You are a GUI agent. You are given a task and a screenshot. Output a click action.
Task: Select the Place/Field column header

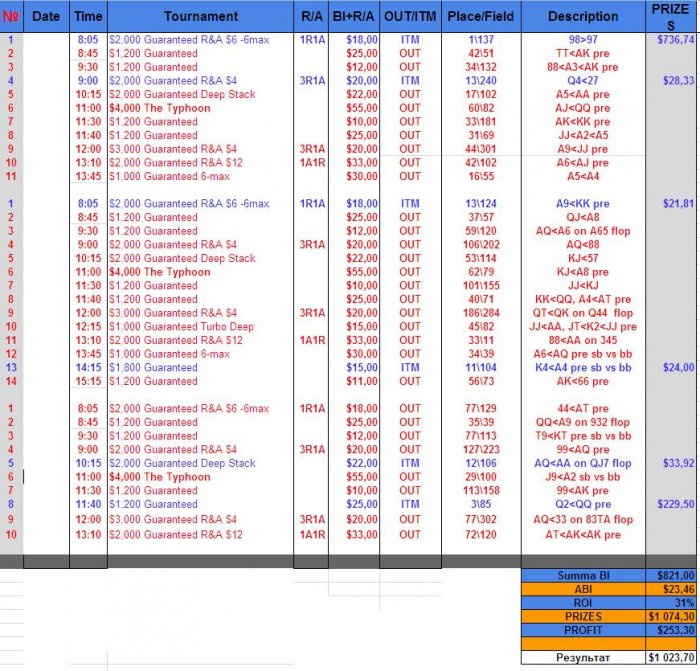point(481,17)
